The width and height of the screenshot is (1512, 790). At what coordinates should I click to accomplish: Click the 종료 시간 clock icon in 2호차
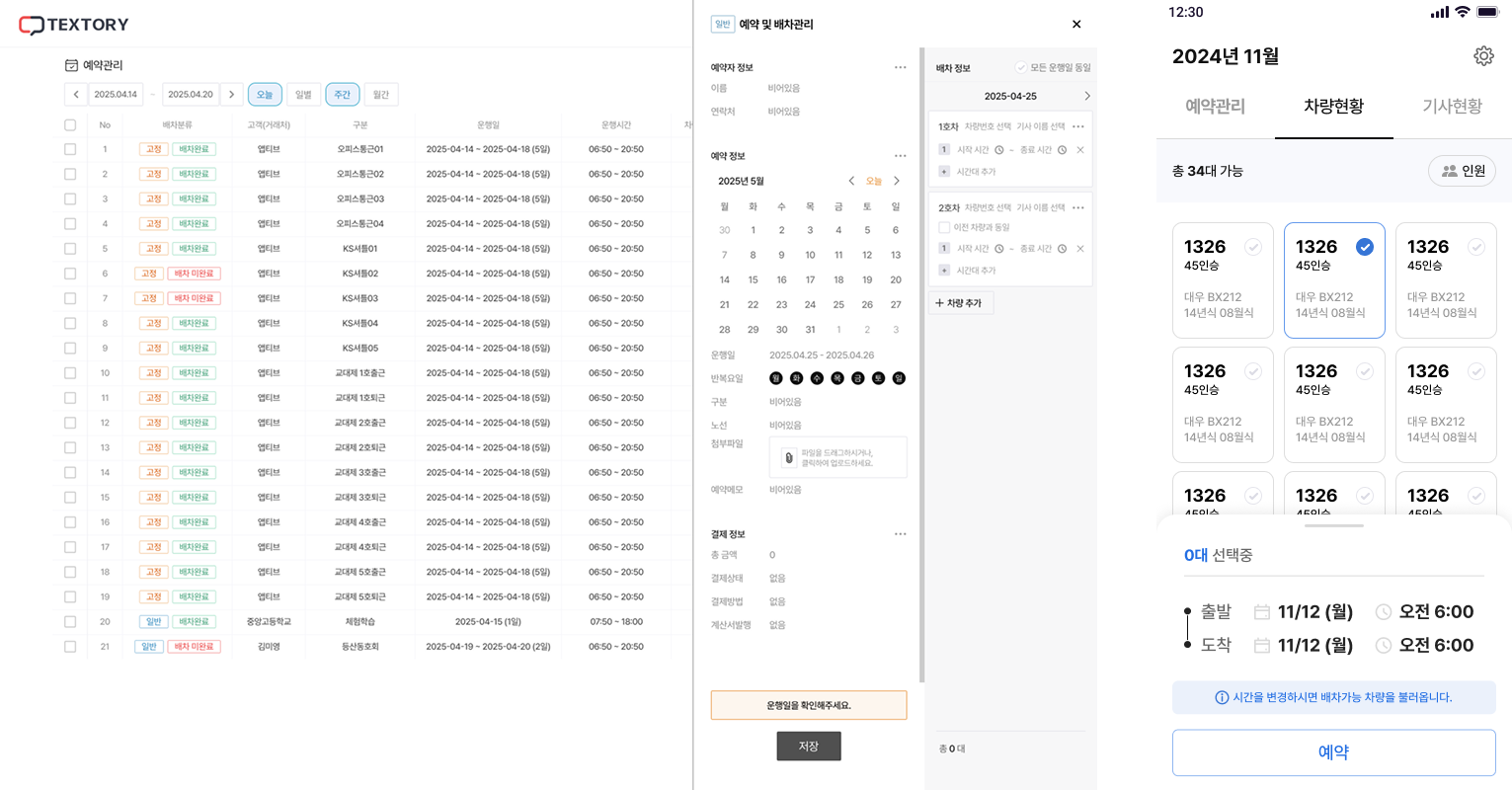tap(1062, 249)
